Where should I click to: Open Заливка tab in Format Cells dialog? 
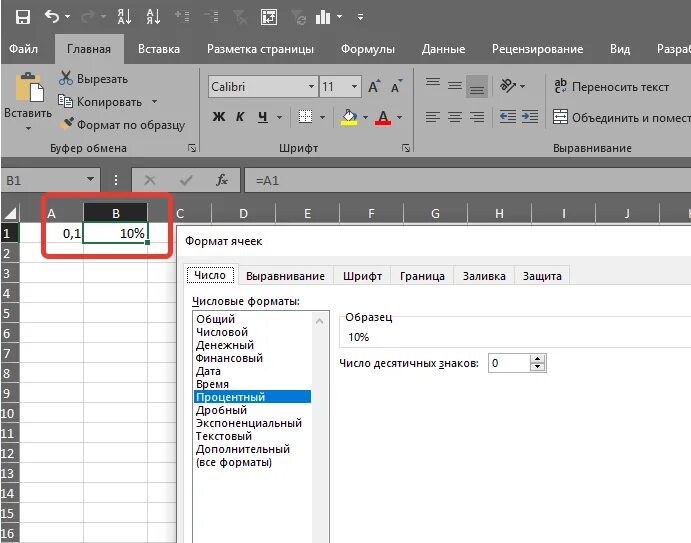(484, 276)
